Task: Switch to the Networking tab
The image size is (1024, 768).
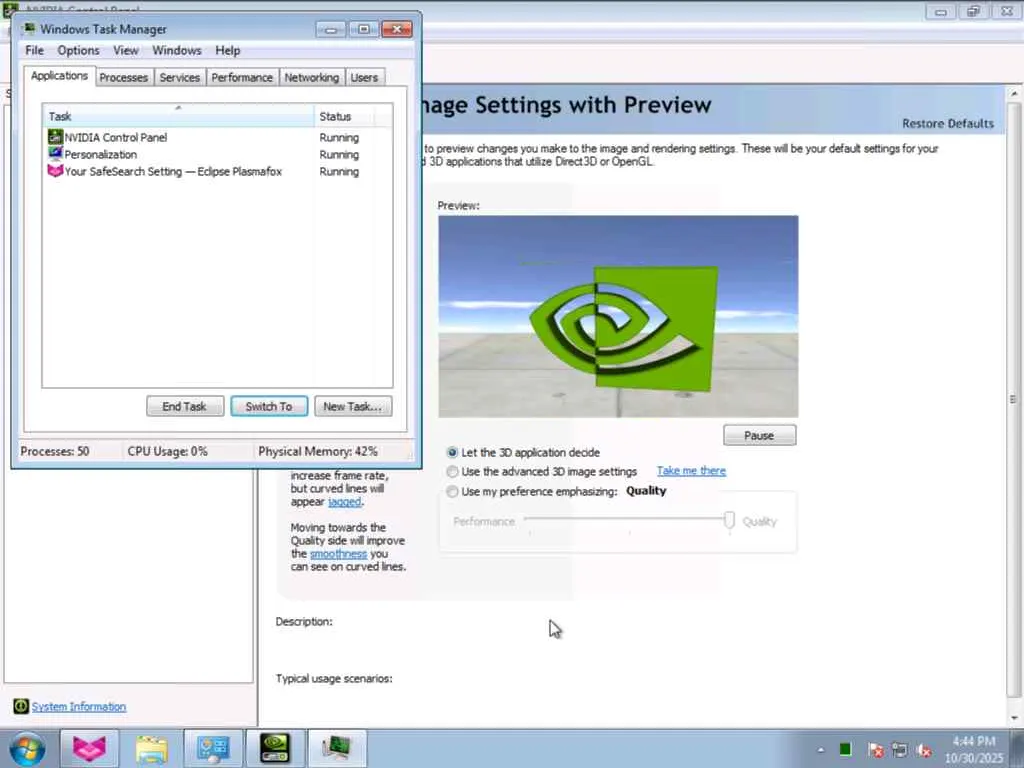Action: [312, 78]
